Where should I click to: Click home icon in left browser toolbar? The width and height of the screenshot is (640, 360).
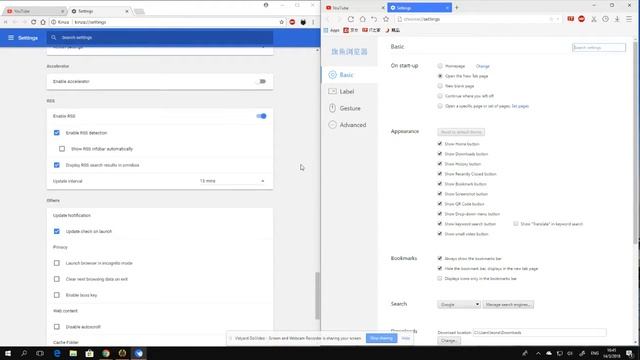43,22
